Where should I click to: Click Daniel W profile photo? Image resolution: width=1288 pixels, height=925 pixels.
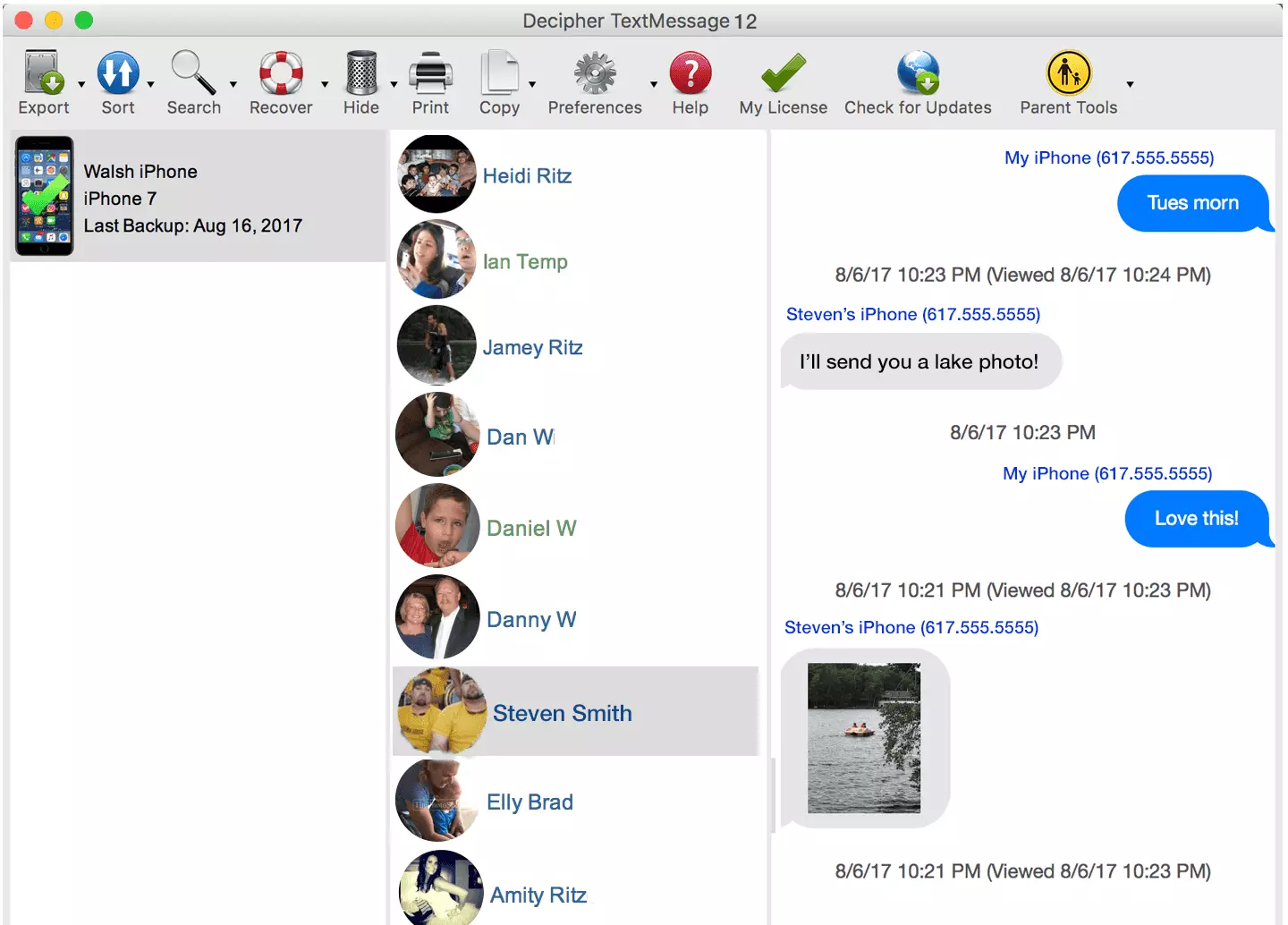(x=437, y=526)
